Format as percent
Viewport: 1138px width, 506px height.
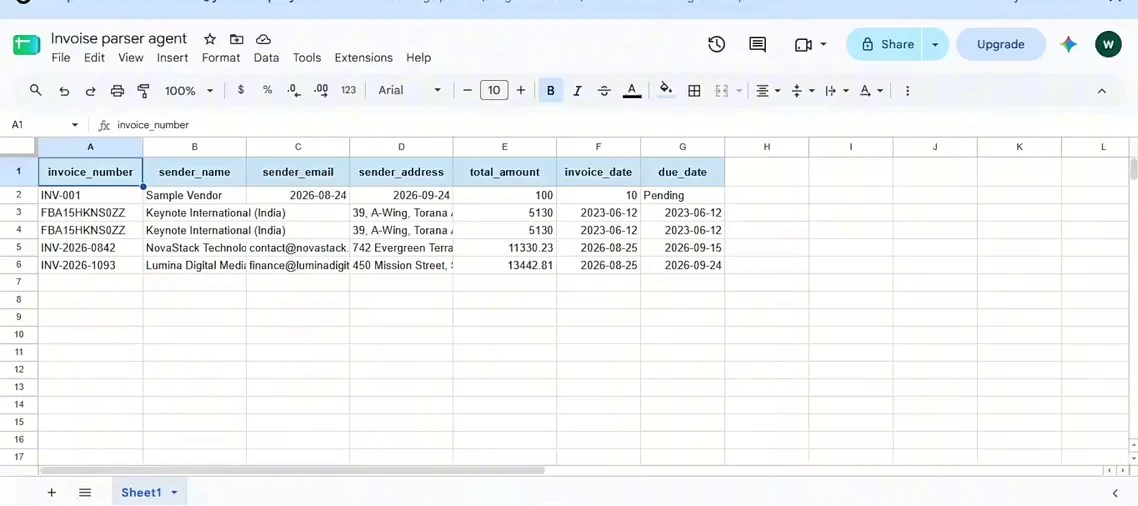[268, 90]
